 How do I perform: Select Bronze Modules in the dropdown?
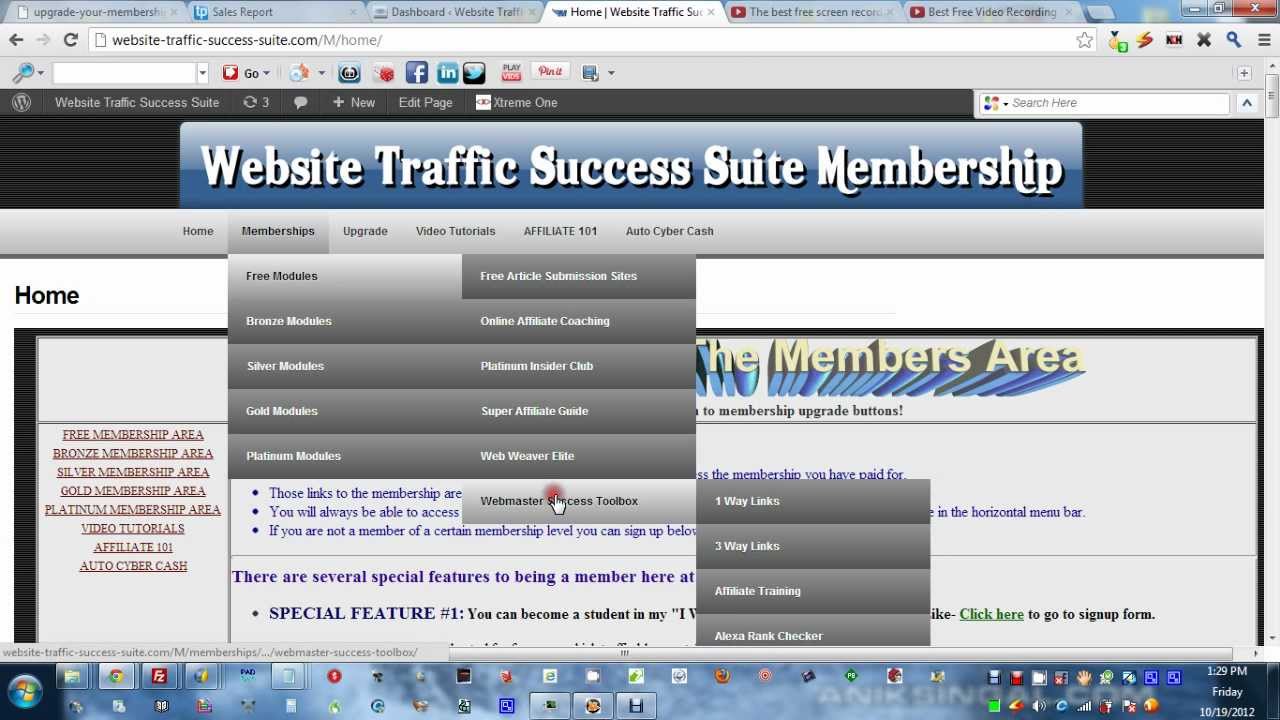pyautogui.click(x=345, y=321)
